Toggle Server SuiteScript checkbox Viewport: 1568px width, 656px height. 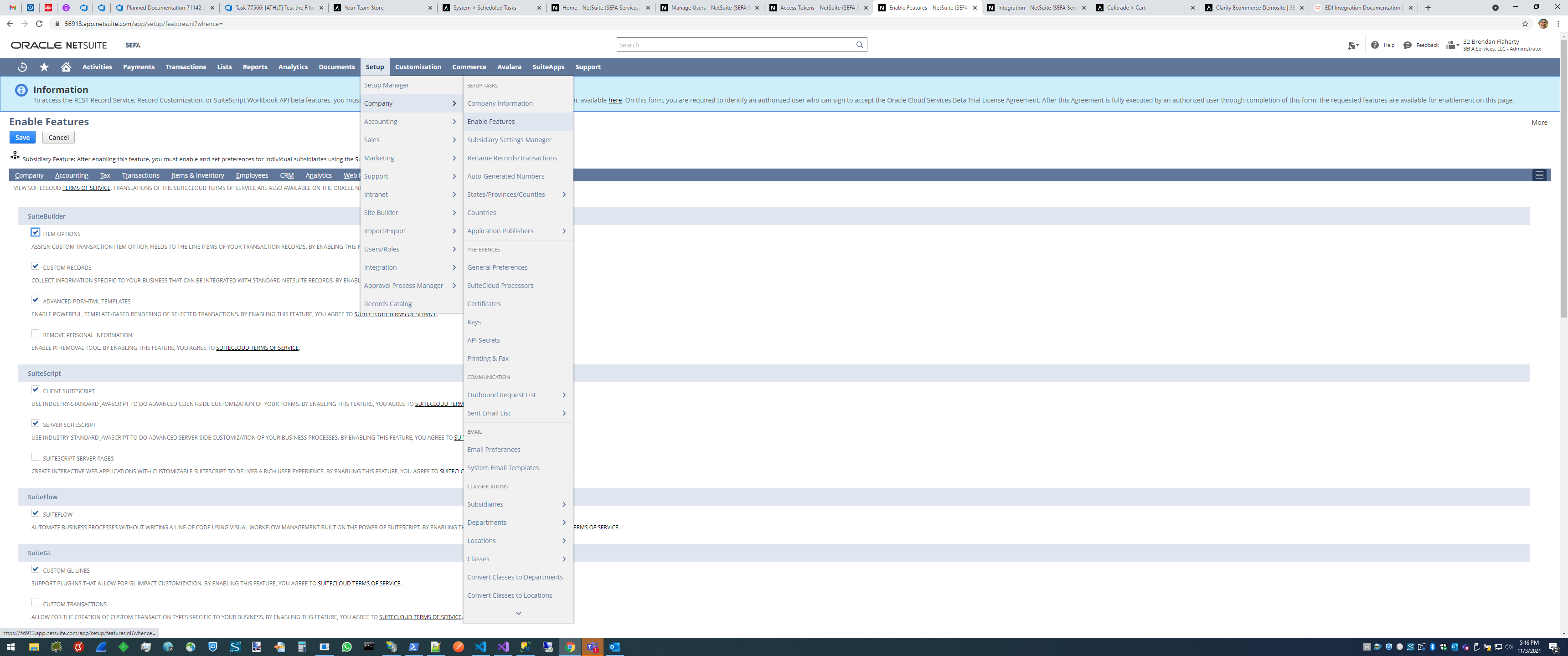coord(35,423)
